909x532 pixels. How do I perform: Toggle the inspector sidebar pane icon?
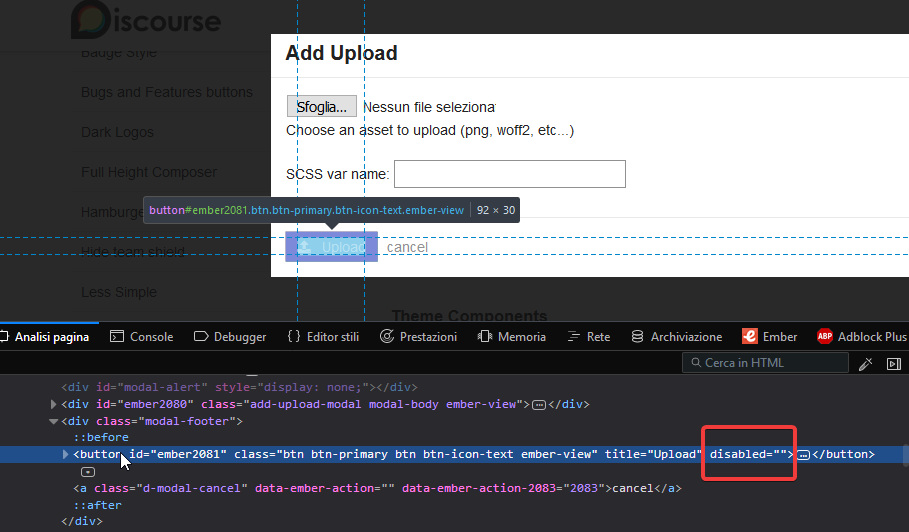tap(894, 363)
